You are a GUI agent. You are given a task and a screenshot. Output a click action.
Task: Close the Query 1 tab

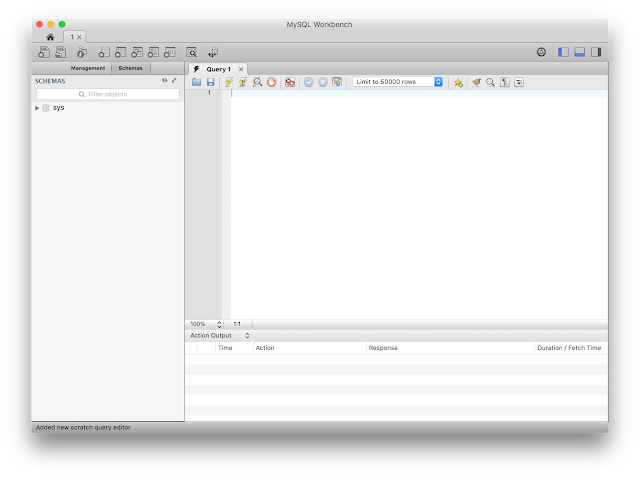241,69
